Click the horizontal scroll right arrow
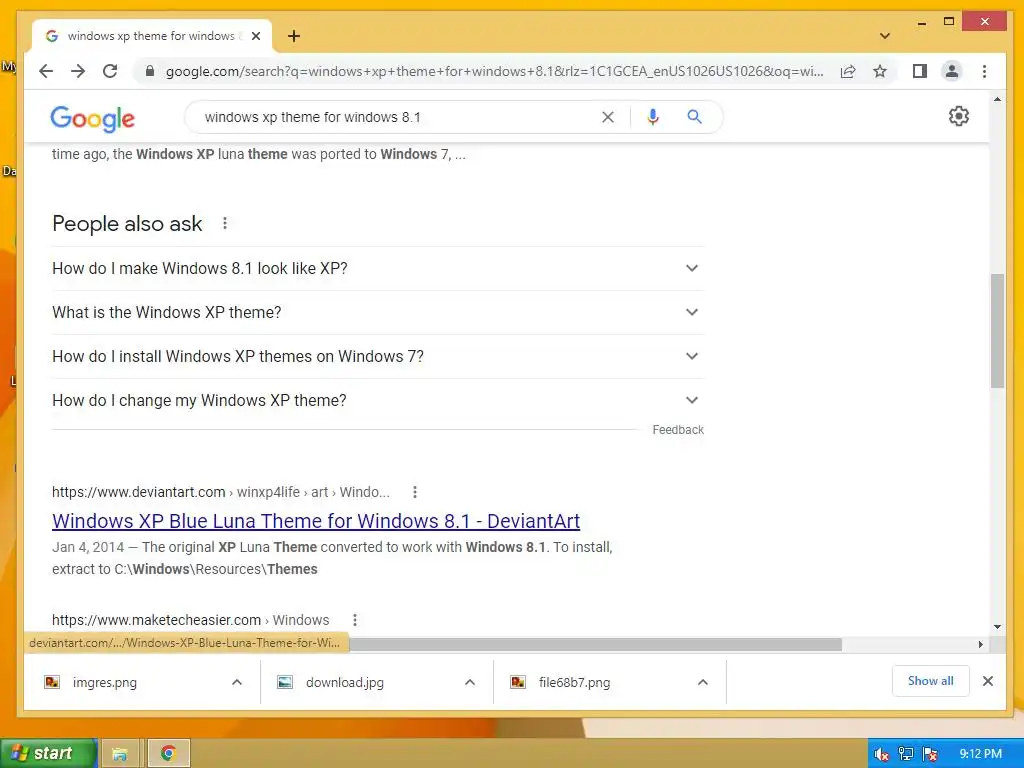 (x=980, y=645)
